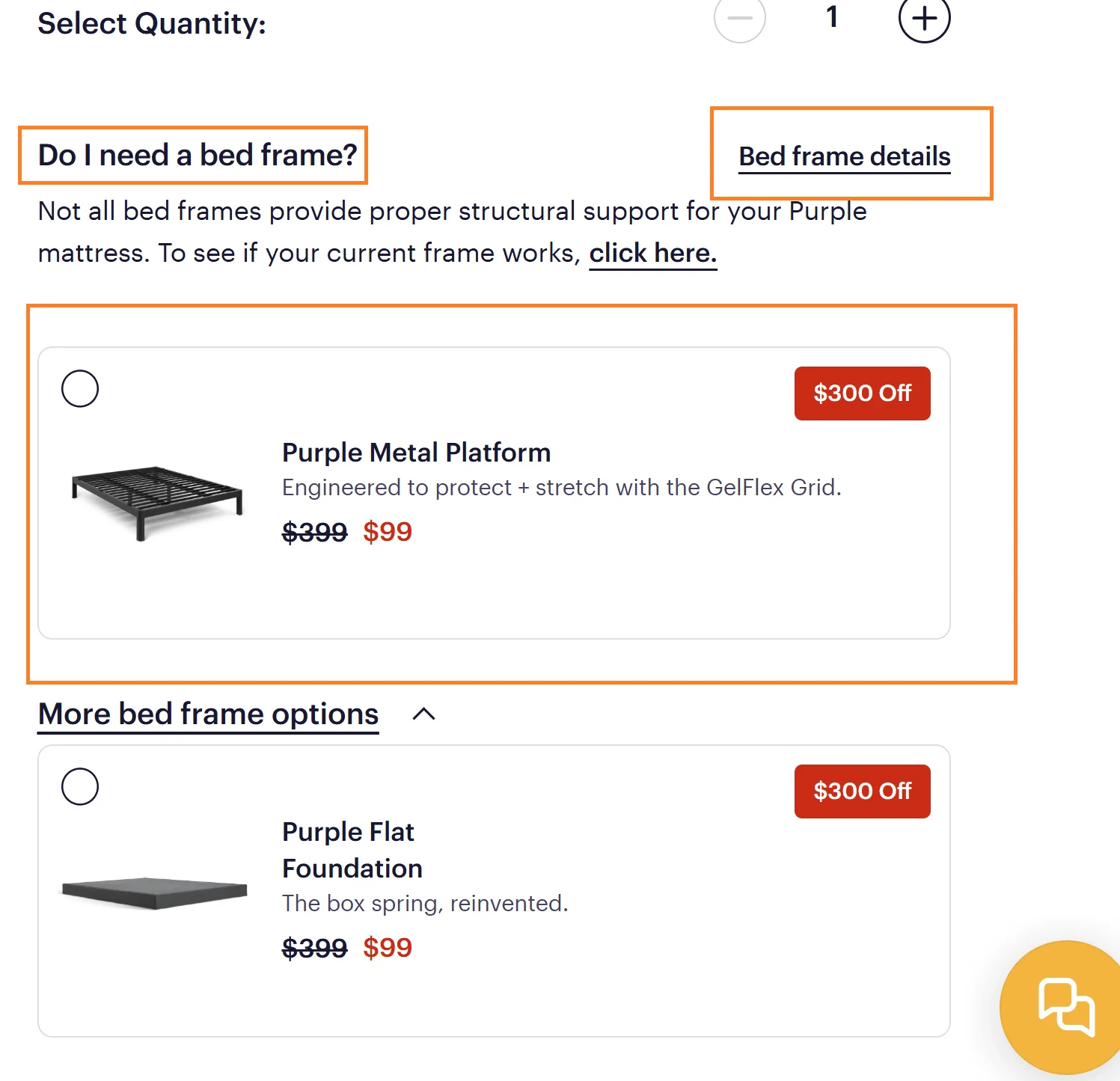The height and width of the screenshot is (1081, 1120).
Task: Open Bed frame details
Action: tap(844, 156)
